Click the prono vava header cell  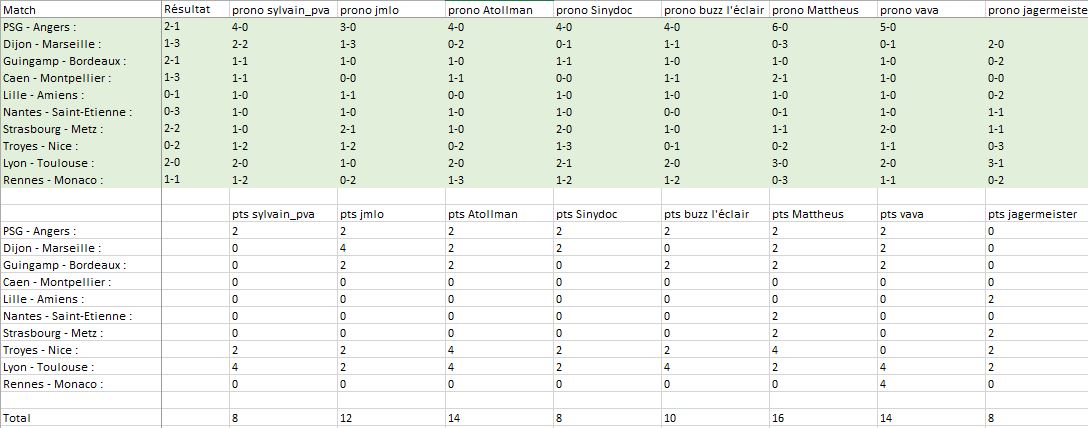pos(931,10)
